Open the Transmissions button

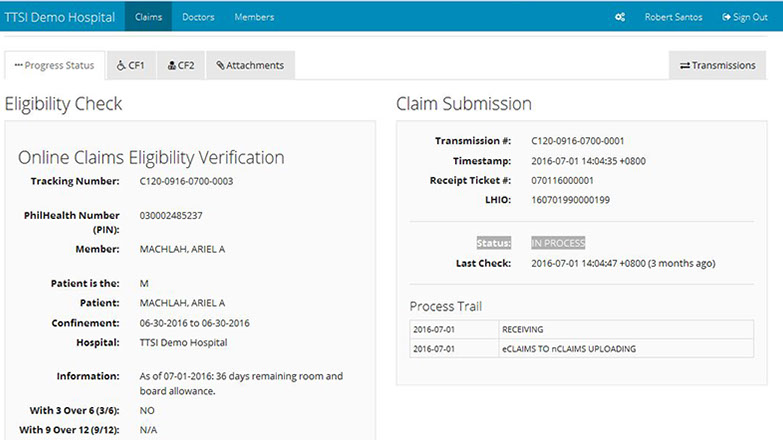(x=718, y=66)
